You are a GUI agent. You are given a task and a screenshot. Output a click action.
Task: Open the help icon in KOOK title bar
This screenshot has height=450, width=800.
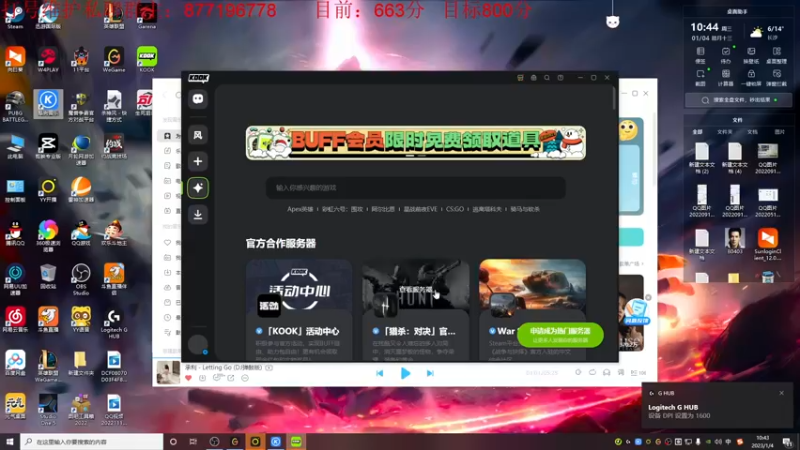pos(560,78)
